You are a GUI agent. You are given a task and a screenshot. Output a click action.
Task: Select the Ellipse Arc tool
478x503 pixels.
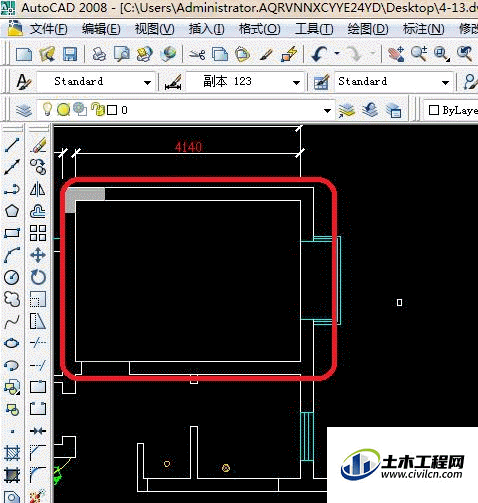[12, 365]
